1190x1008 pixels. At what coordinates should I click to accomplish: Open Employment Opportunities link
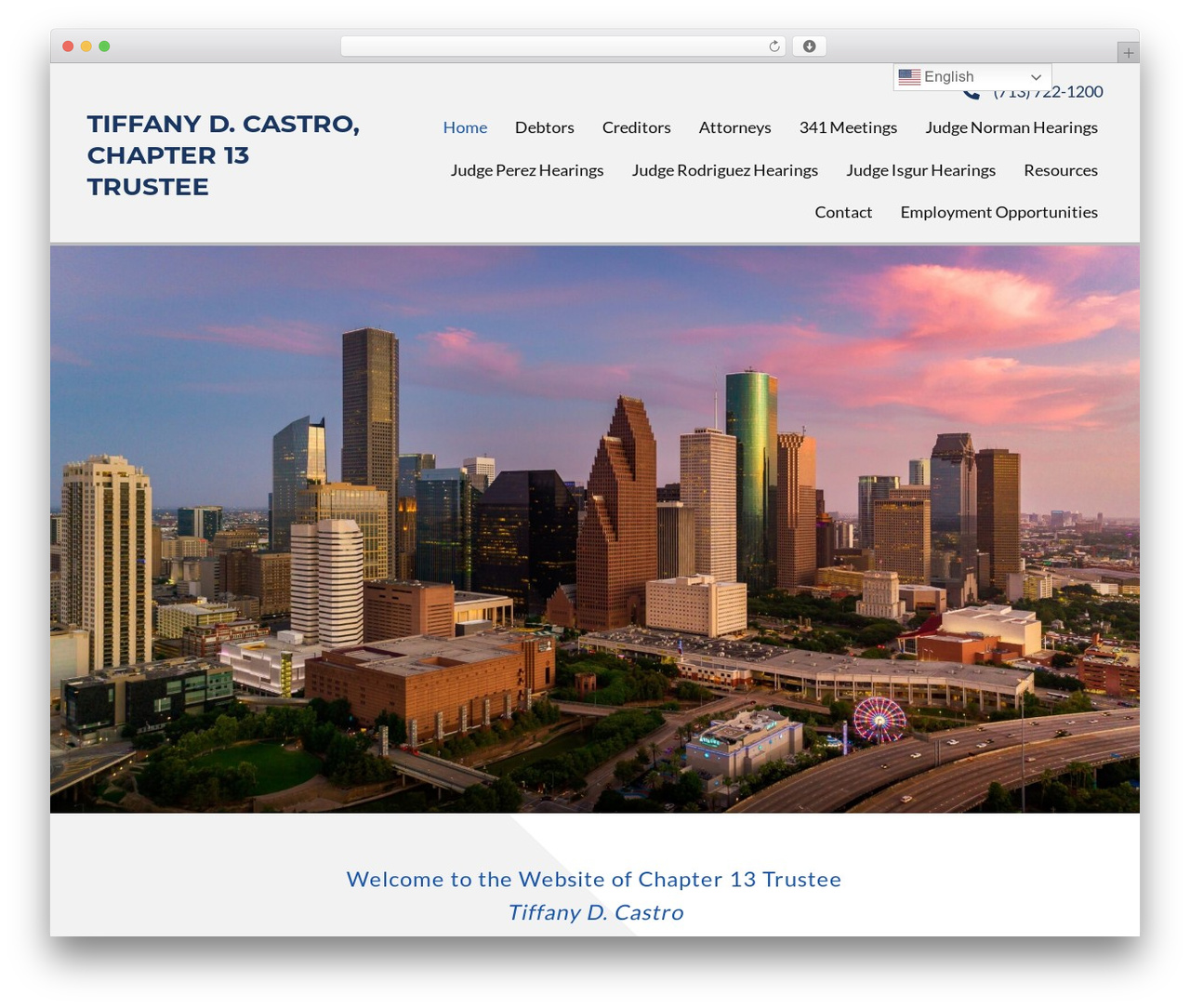[998, 212]
